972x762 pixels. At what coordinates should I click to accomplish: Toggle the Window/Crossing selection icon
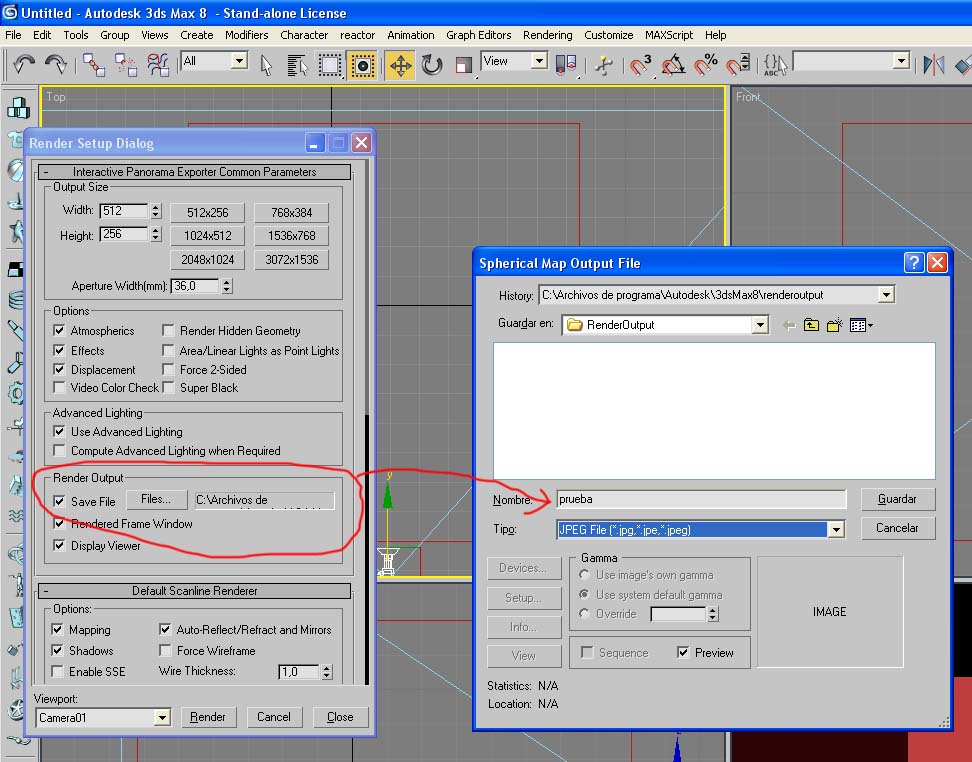(362, 65)
